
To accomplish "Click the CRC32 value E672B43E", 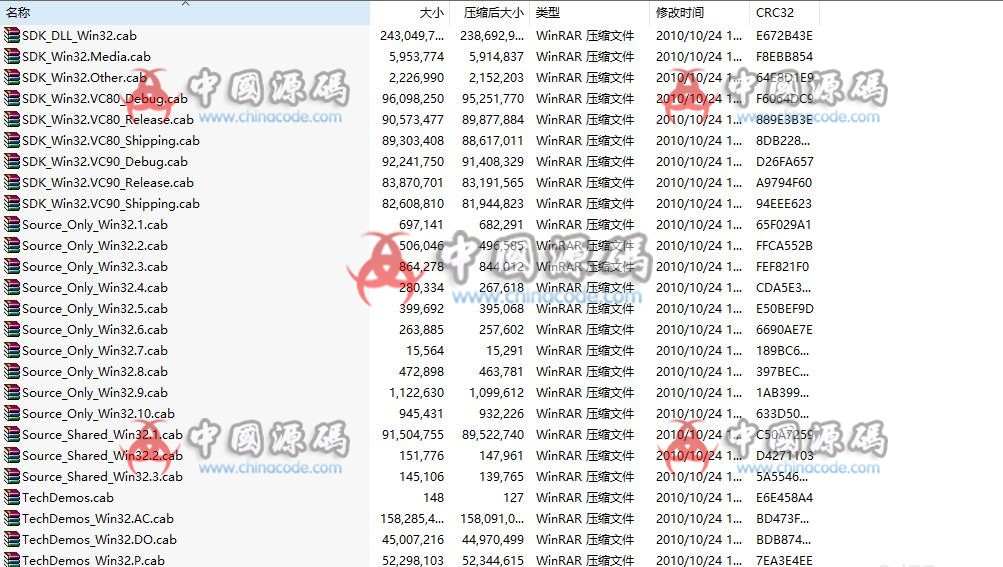I will (784, 36).
